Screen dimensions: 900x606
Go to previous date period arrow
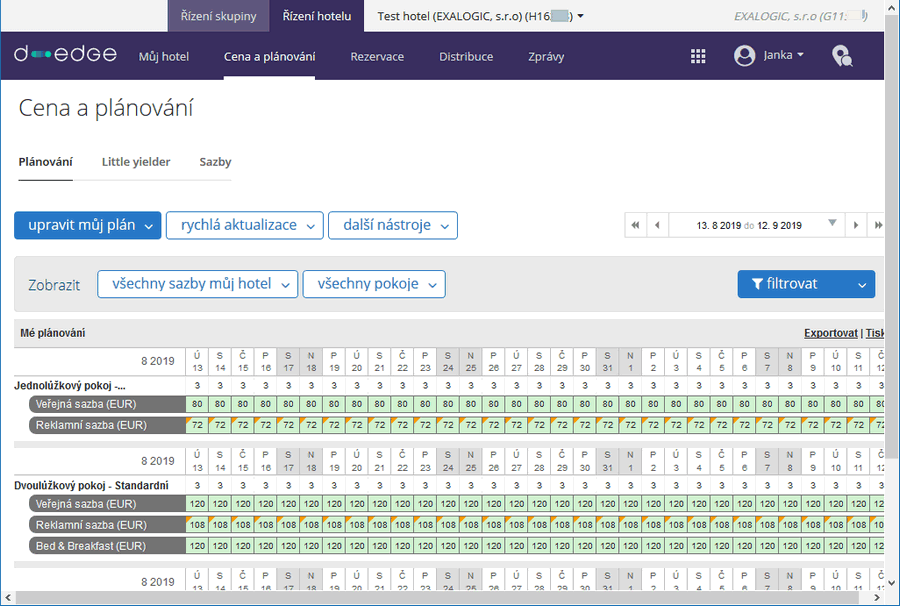[657, 226]
